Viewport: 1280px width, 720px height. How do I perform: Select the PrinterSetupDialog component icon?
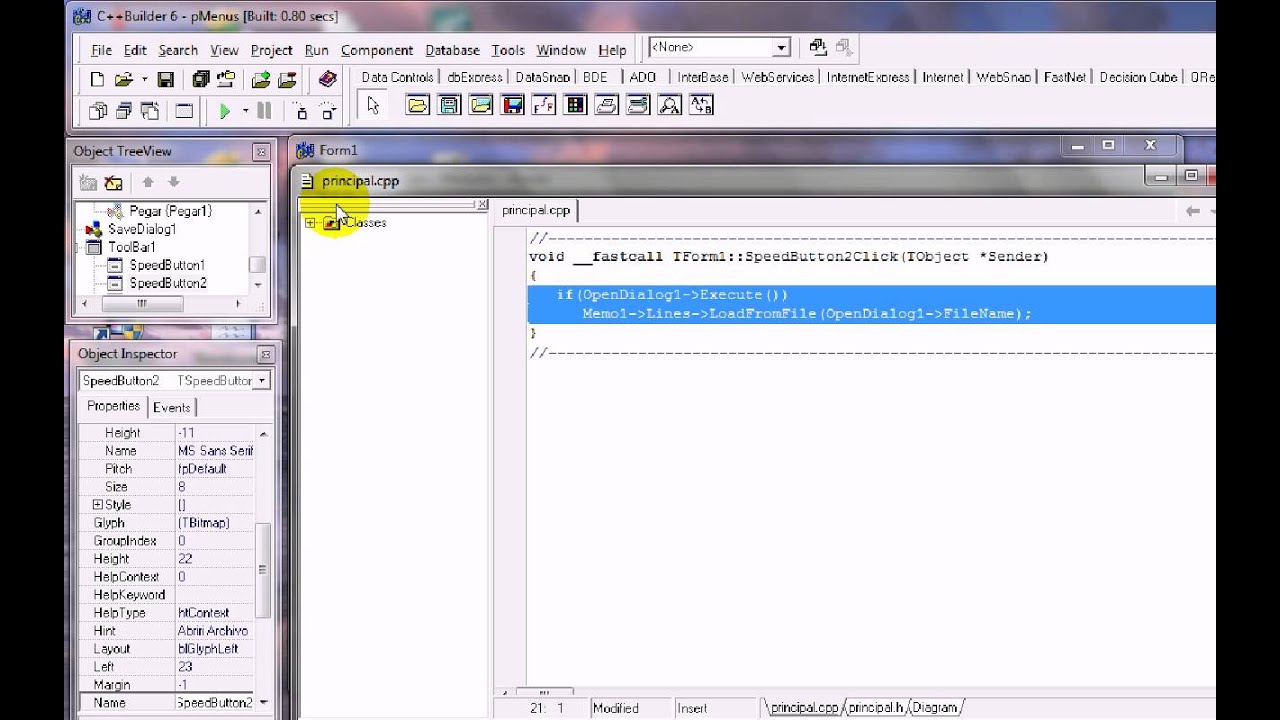click(638, 105)
